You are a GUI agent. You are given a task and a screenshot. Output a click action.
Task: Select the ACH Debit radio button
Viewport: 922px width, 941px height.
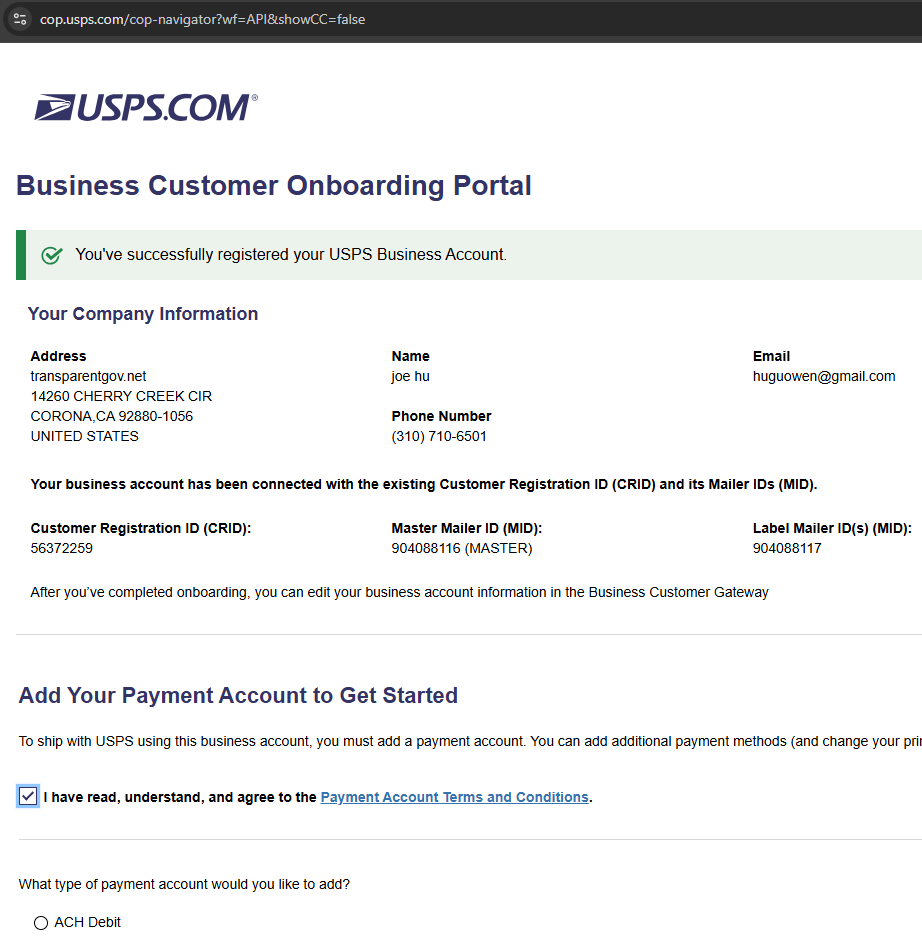(41, 923)
